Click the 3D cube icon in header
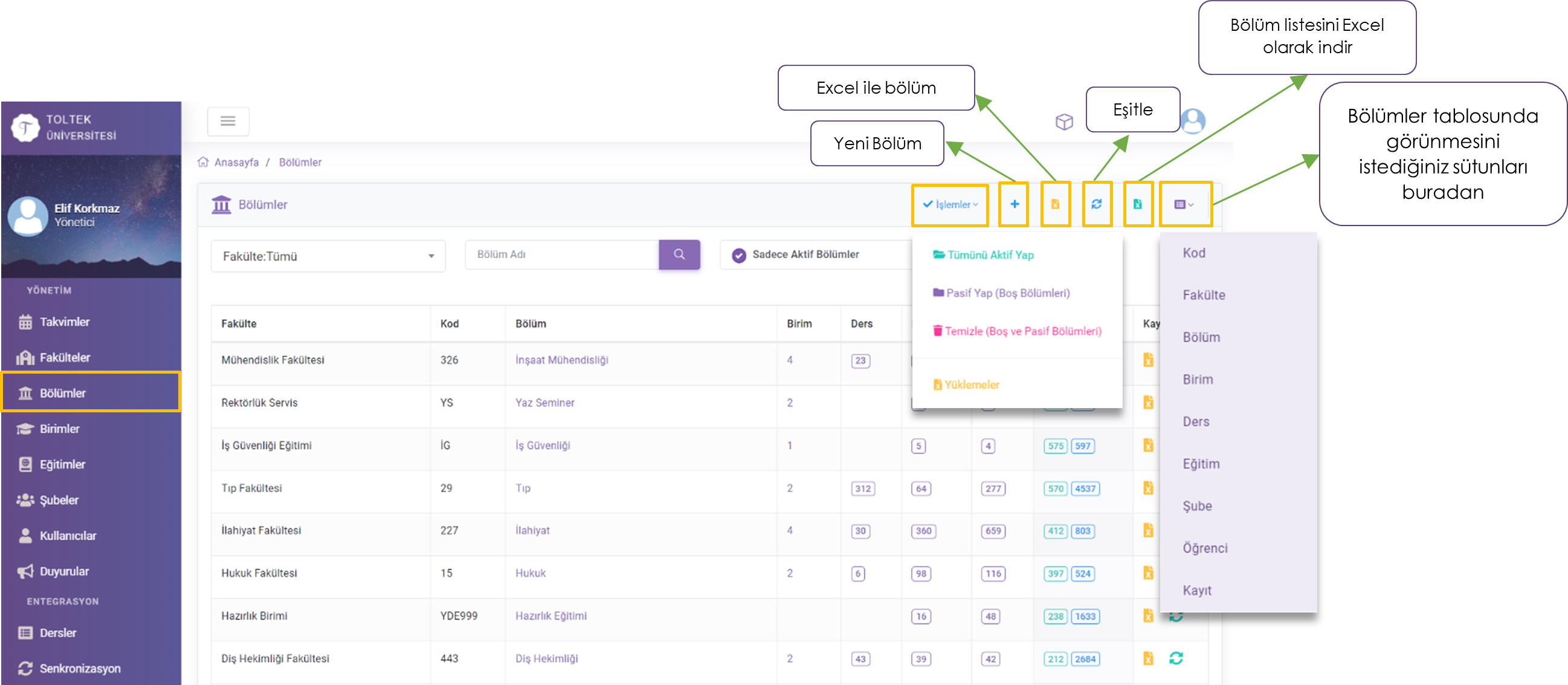1568x685 pixels. [1063, 122]
